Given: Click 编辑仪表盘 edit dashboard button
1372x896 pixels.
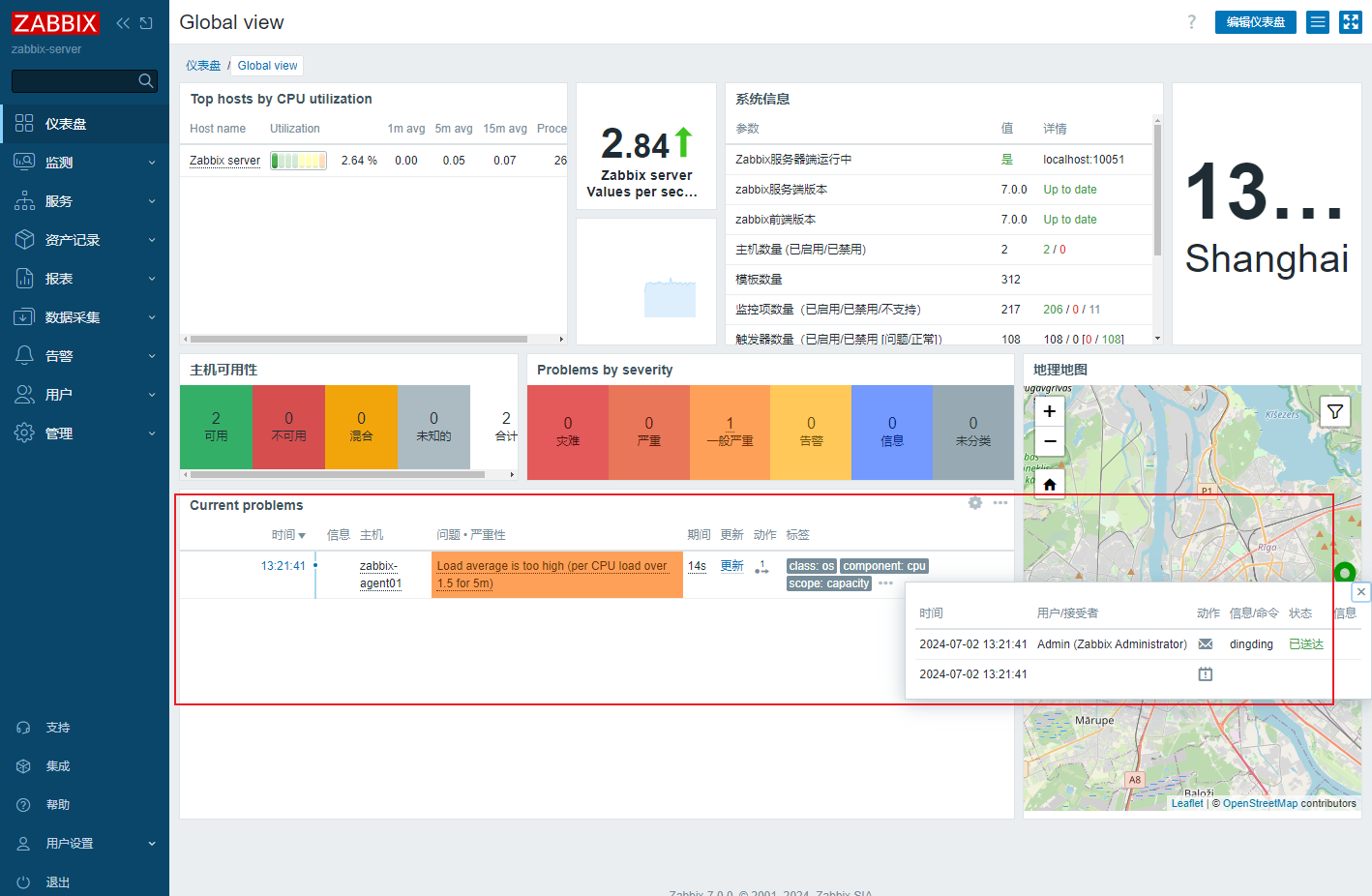Looking at the screenshot, I should coord(1256,22).
